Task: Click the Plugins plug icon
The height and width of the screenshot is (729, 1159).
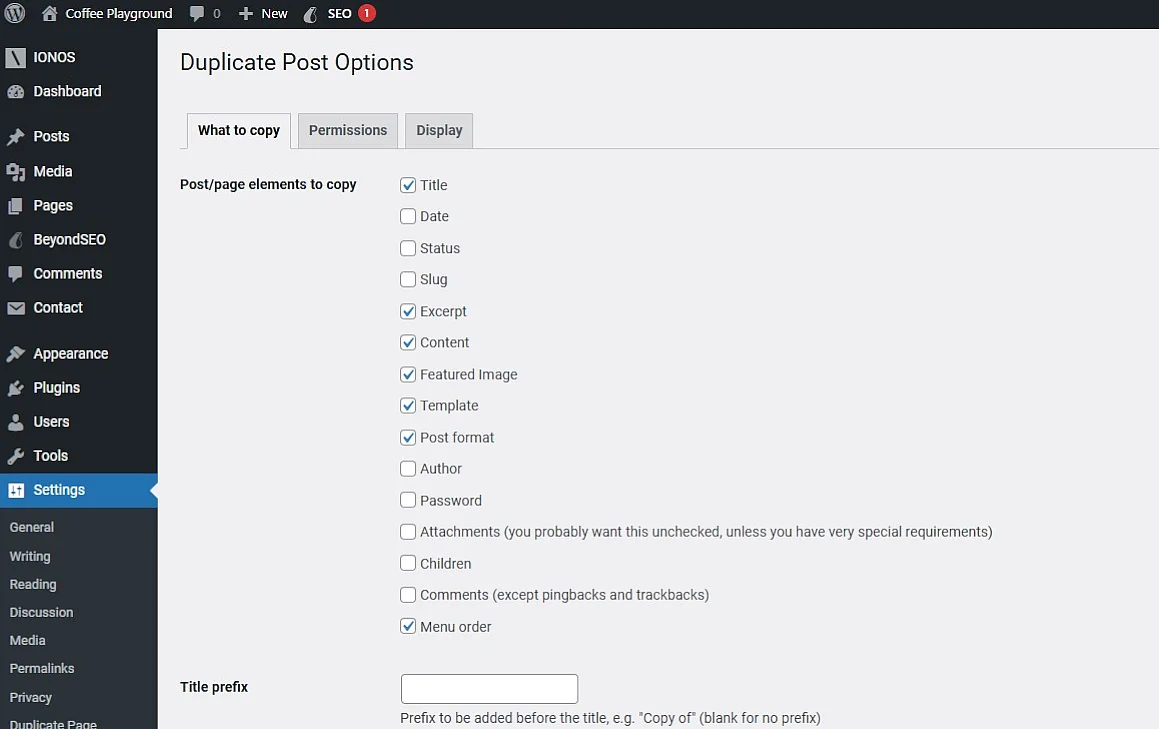Action: pos(16,388)
